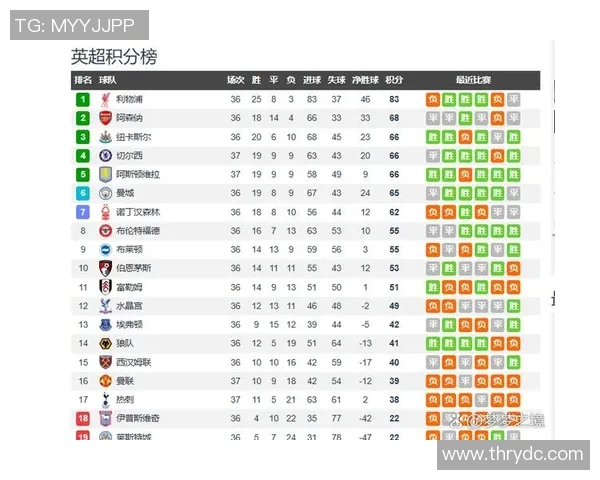This screenshot has width=600, height=480.
Task: Click the 最近比赛 column header
Action: click(473, 80)
